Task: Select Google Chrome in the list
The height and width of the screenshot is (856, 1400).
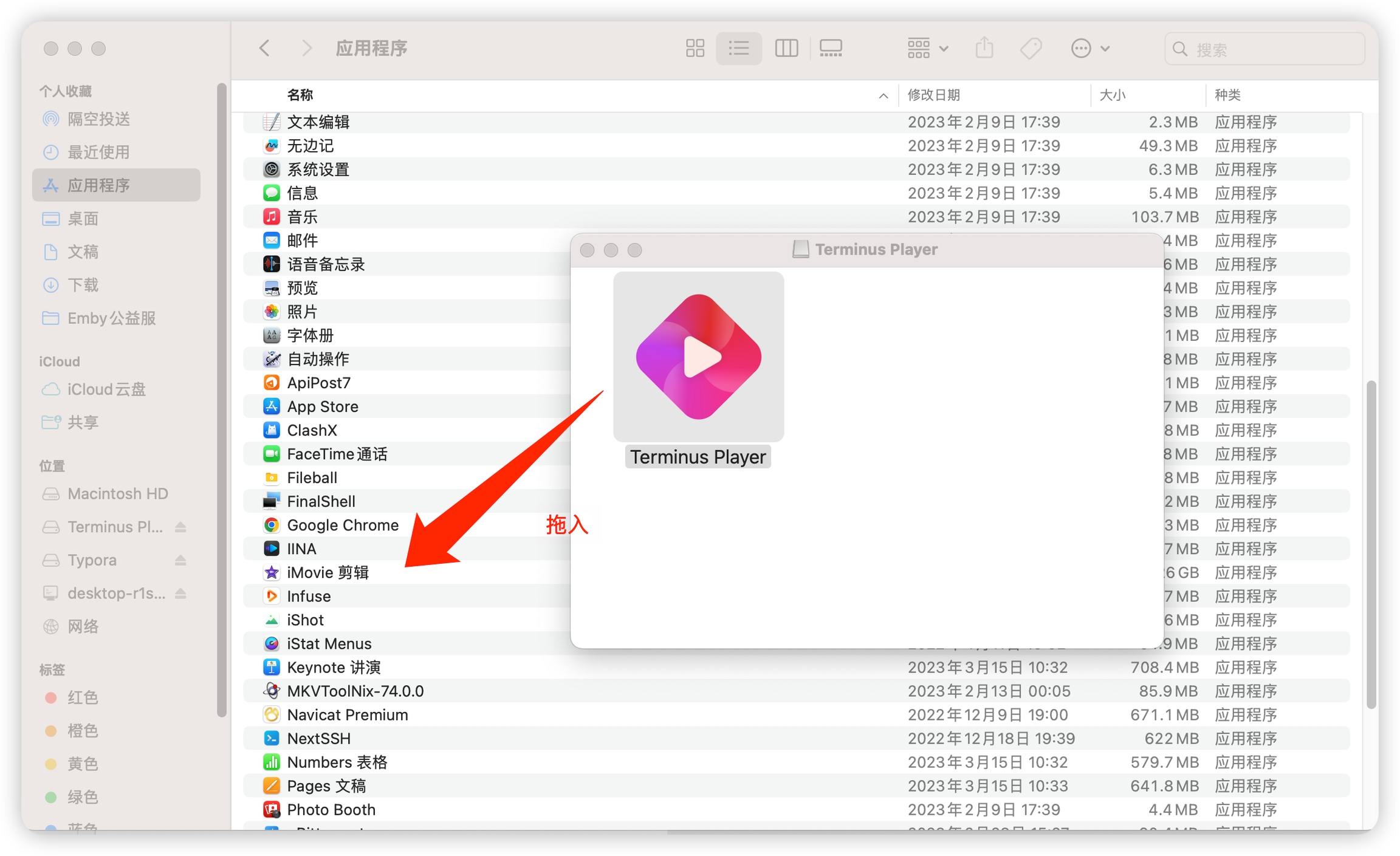Action: (x=342, y=525)
